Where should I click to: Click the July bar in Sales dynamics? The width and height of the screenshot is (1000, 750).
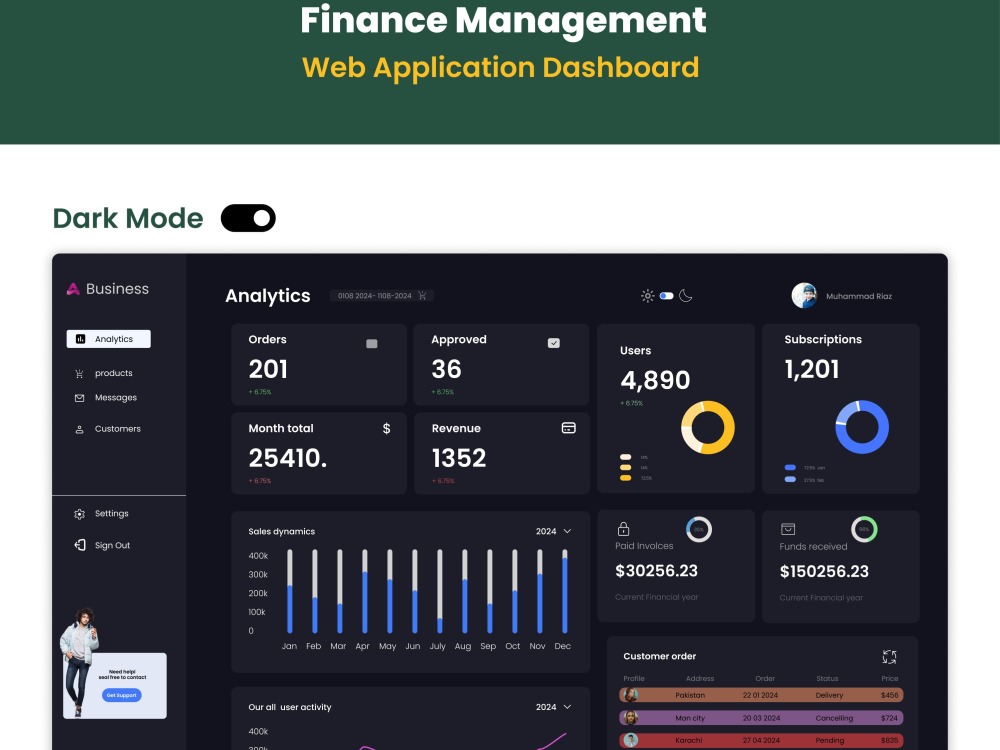(439, 591)
